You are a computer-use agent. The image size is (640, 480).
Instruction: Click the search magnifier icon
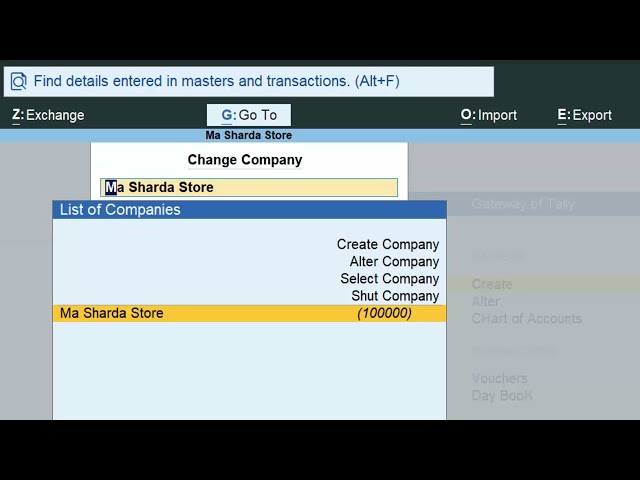tap(18, 81)
